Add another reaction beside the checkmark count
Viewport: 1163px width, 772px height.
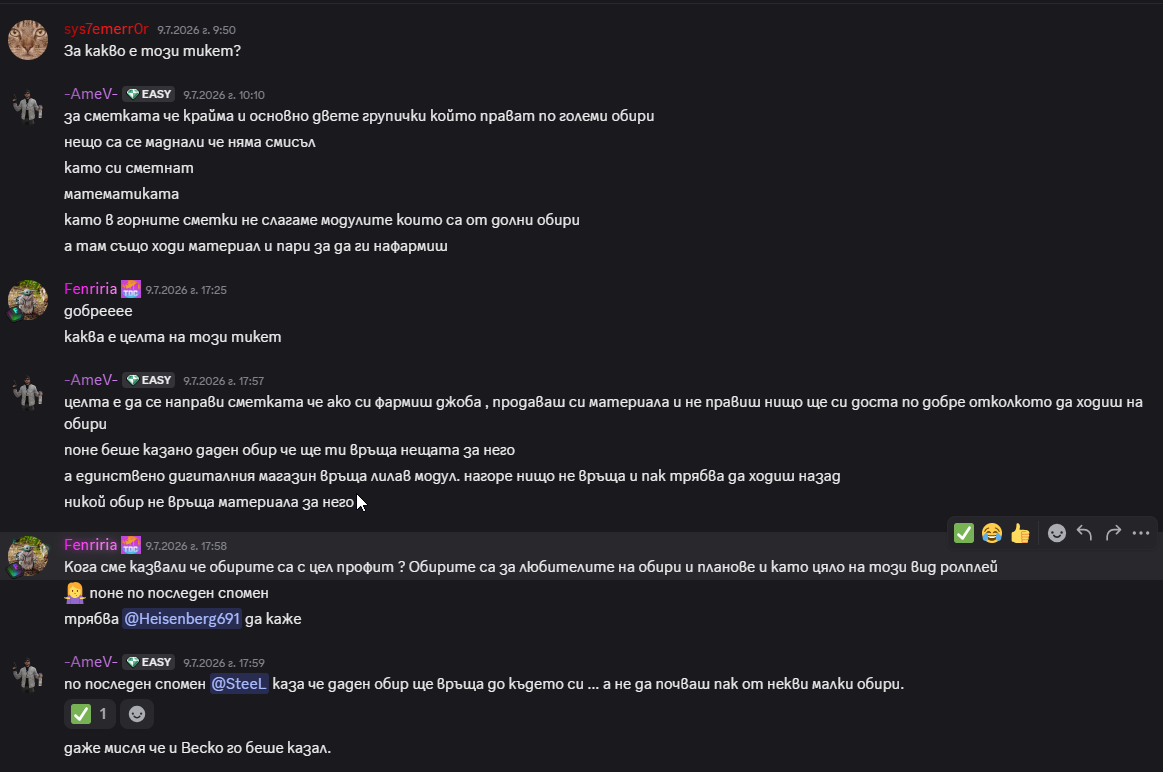point(136,713)
